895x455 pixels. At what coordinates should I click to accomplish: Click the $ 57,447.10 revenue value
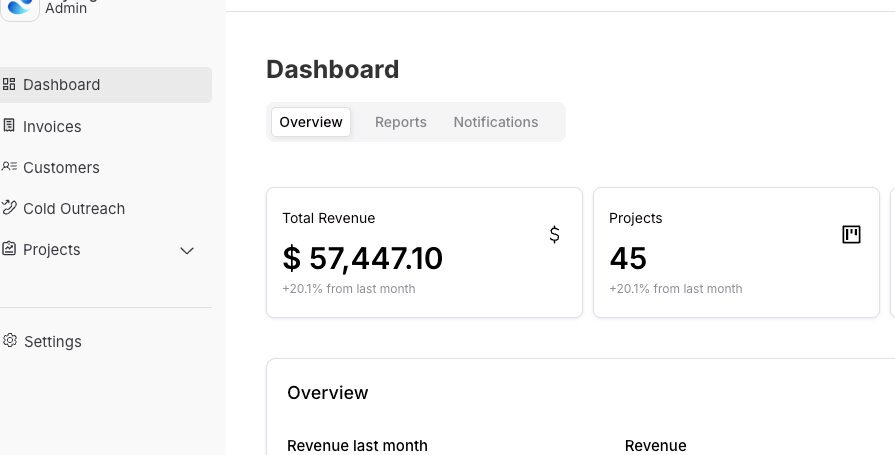coord(362,258)
